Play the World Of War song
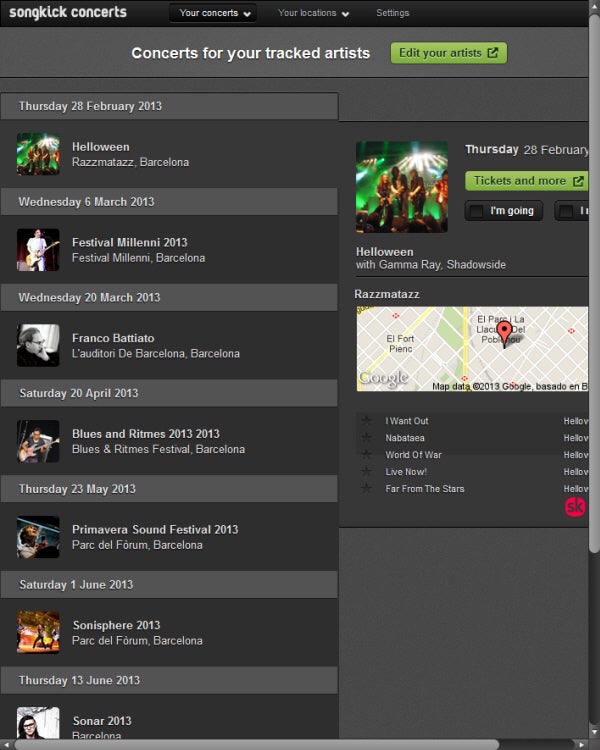This screenshot has height=750, width=600. click(x=413, y=454)
